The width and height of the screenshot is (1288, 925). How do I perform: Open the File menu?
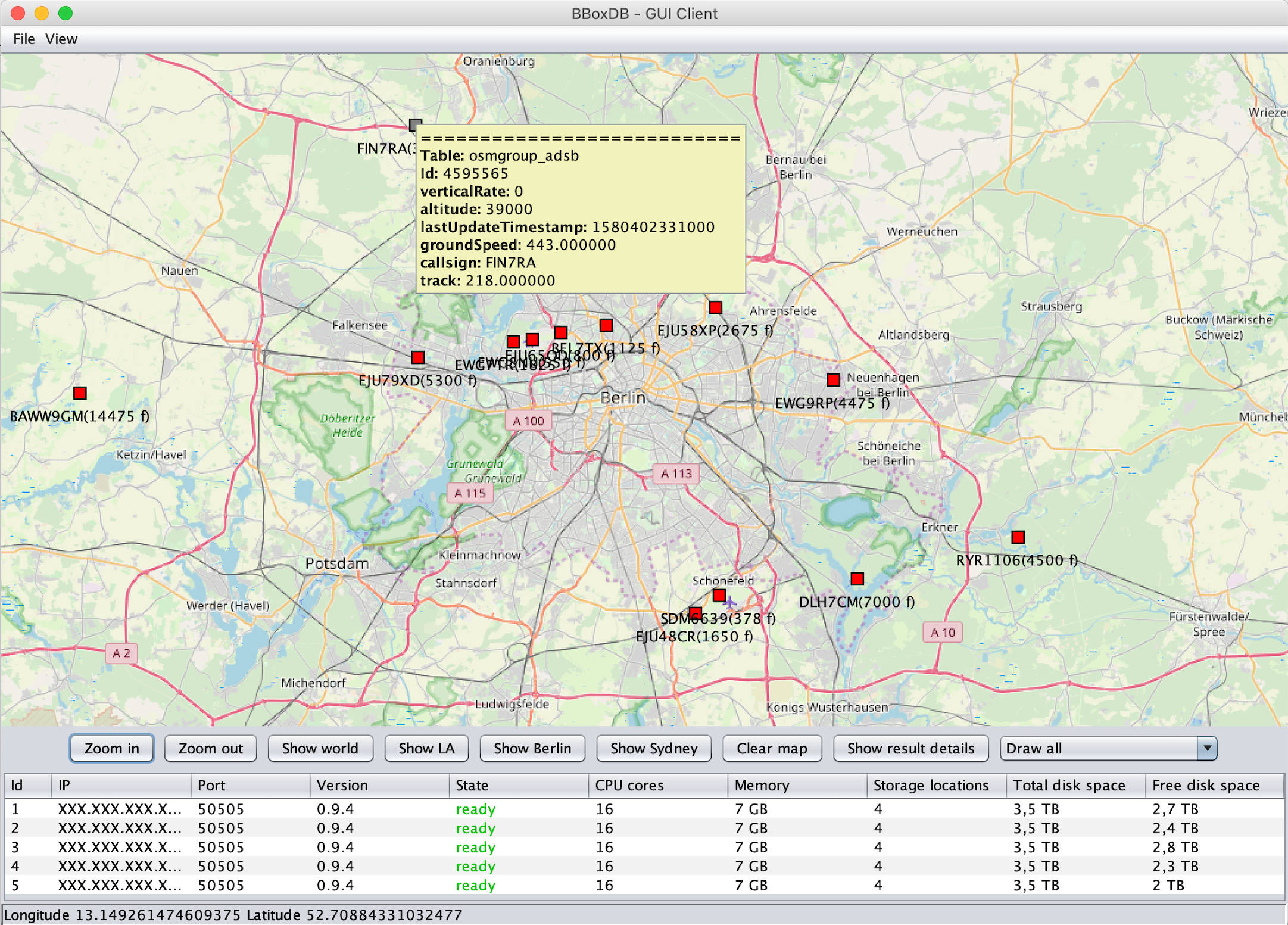pos(24,39)
